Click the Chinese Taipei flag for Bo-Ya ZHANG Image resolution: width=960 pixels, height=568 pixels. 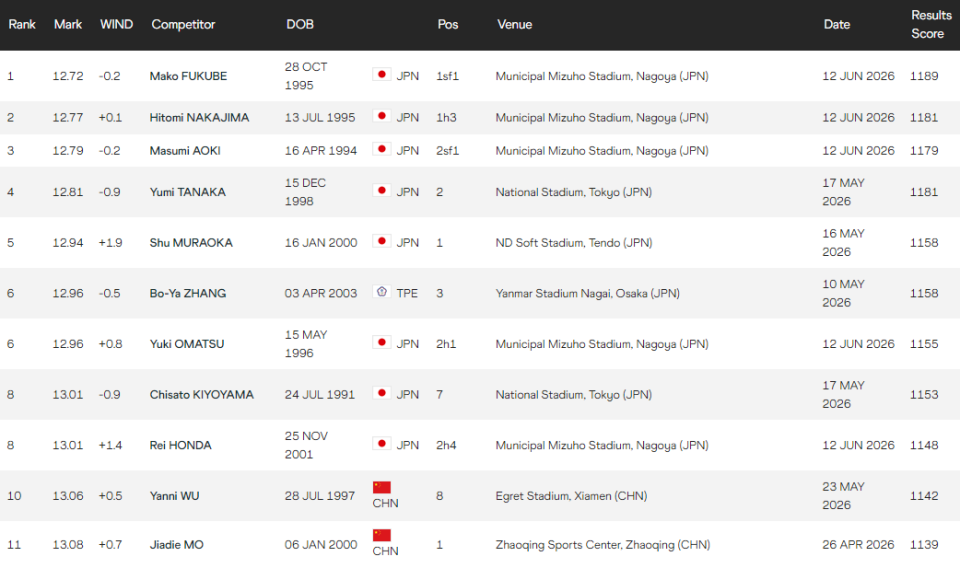tap(381, 292)
